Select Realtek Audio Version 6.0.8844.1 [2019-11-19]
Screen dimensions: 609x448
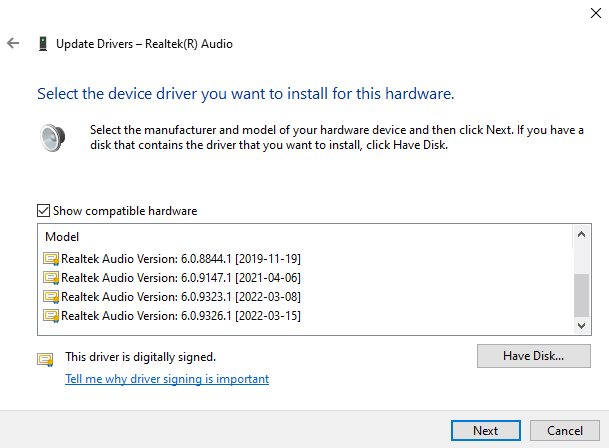coord(181,259)
